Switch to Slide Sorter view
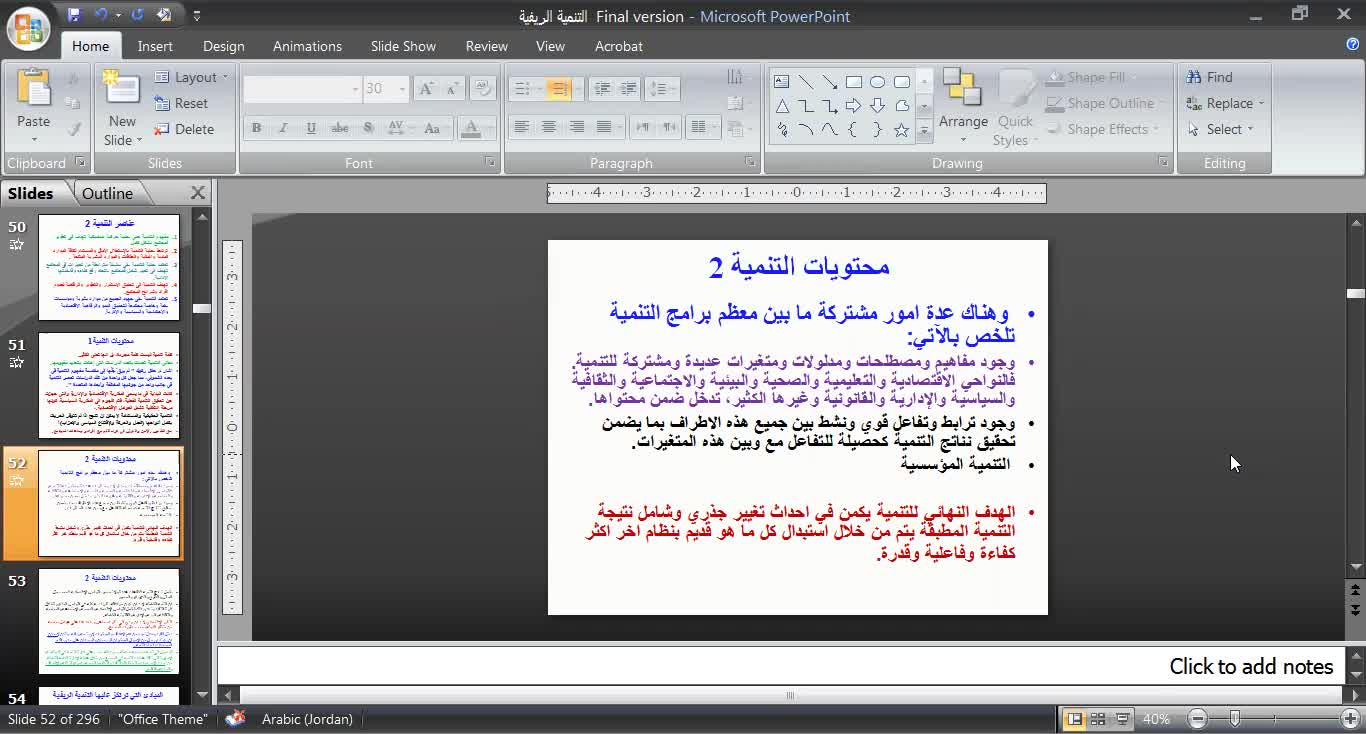This screenshot has height=734, width=1366. click(x=1097, y=719)
